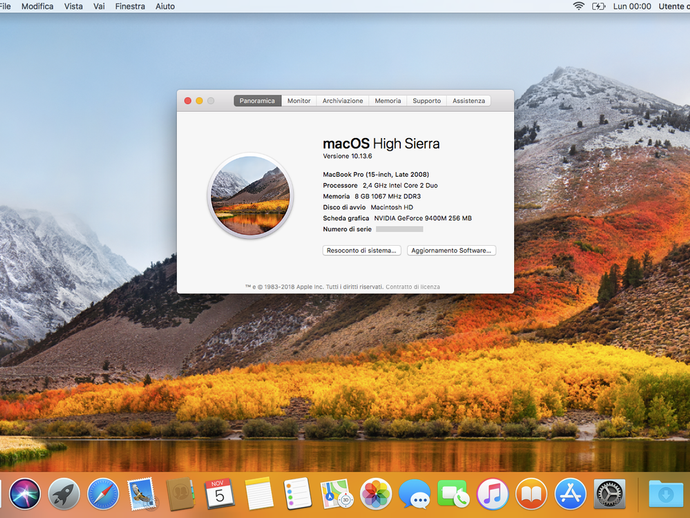
Task: Click MacBook Pro (15-inch, Late 2008) text
Action: click(376, 174)
